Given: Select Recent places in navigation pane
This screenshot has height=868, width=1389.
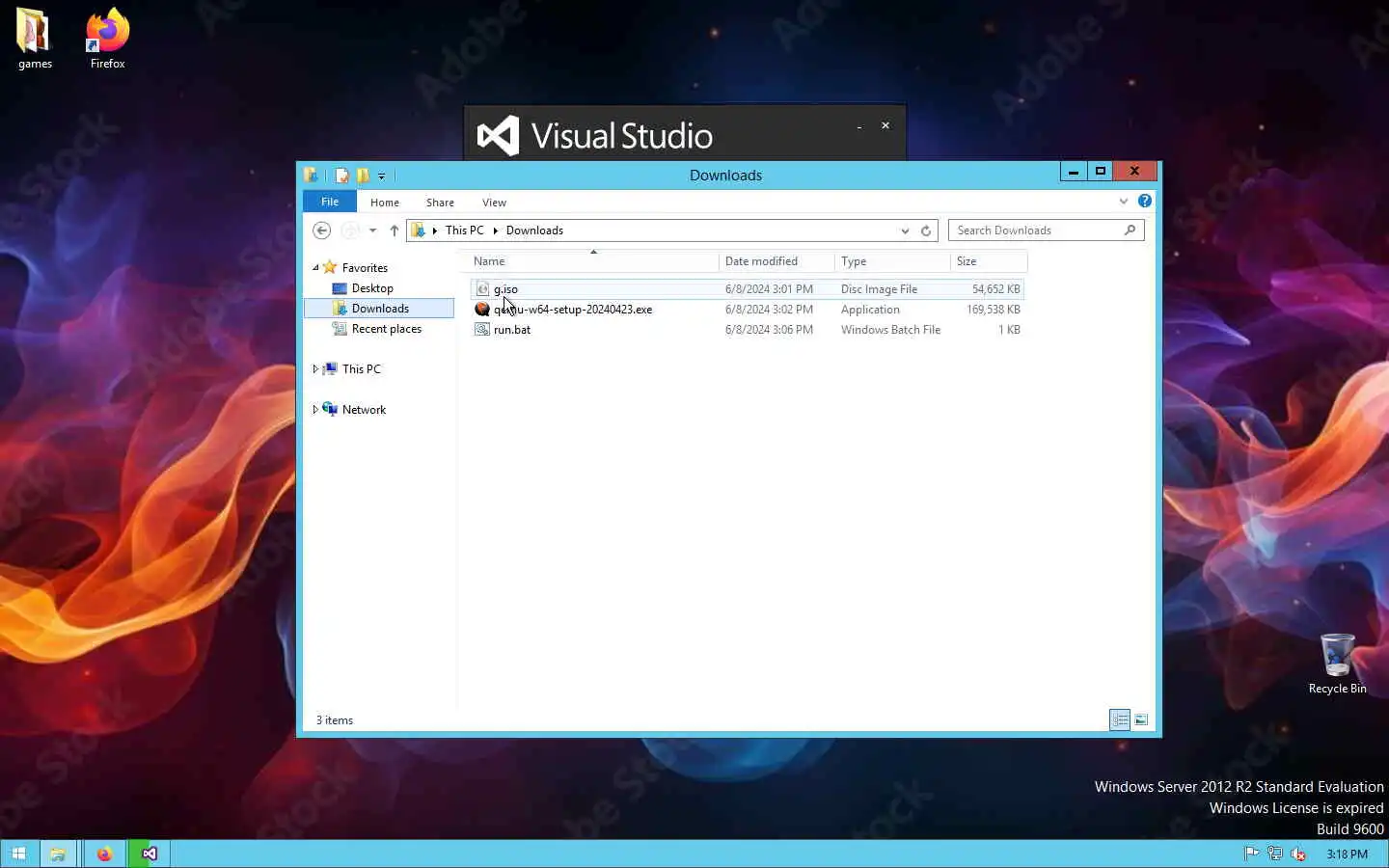Looking at the screenshot, I should point(386,329).
